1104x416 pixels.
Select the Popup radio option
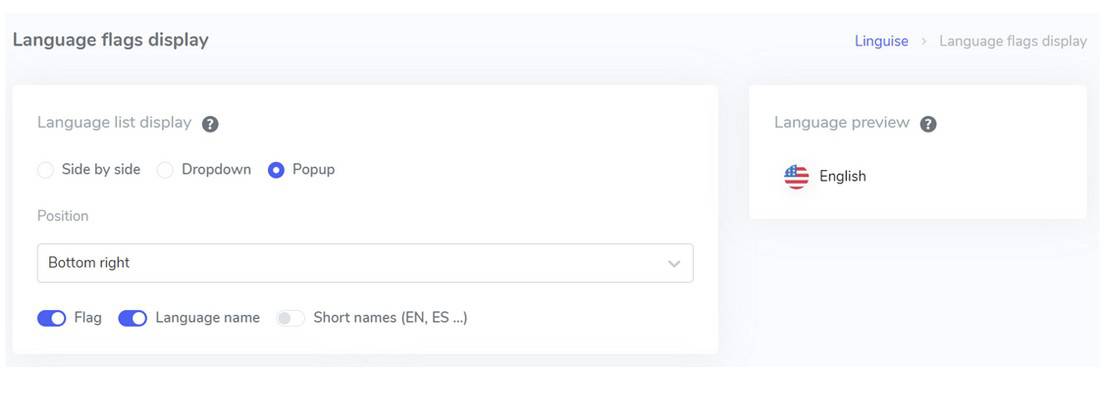tap(276, 170)
